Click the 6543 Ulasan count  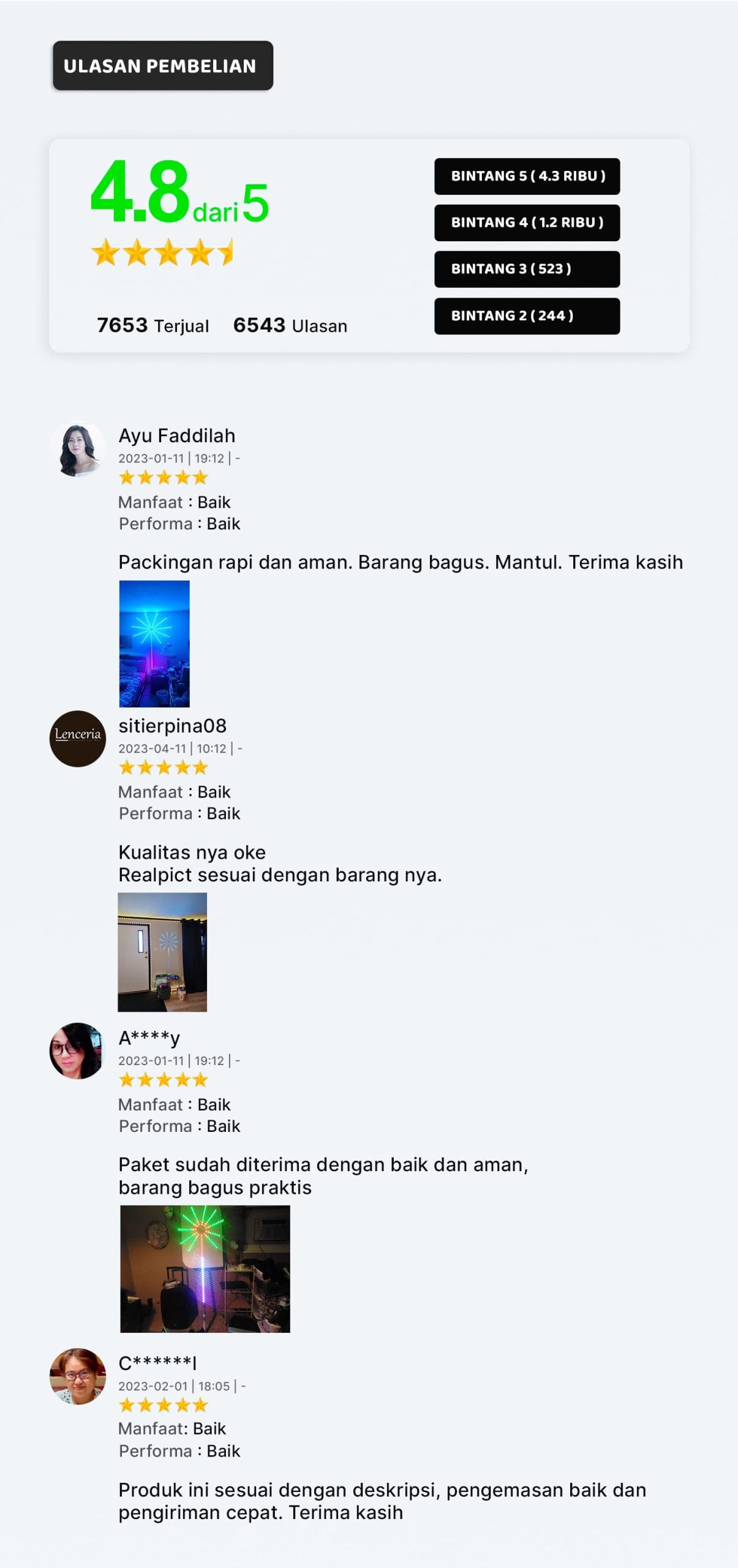click(290, 325)
